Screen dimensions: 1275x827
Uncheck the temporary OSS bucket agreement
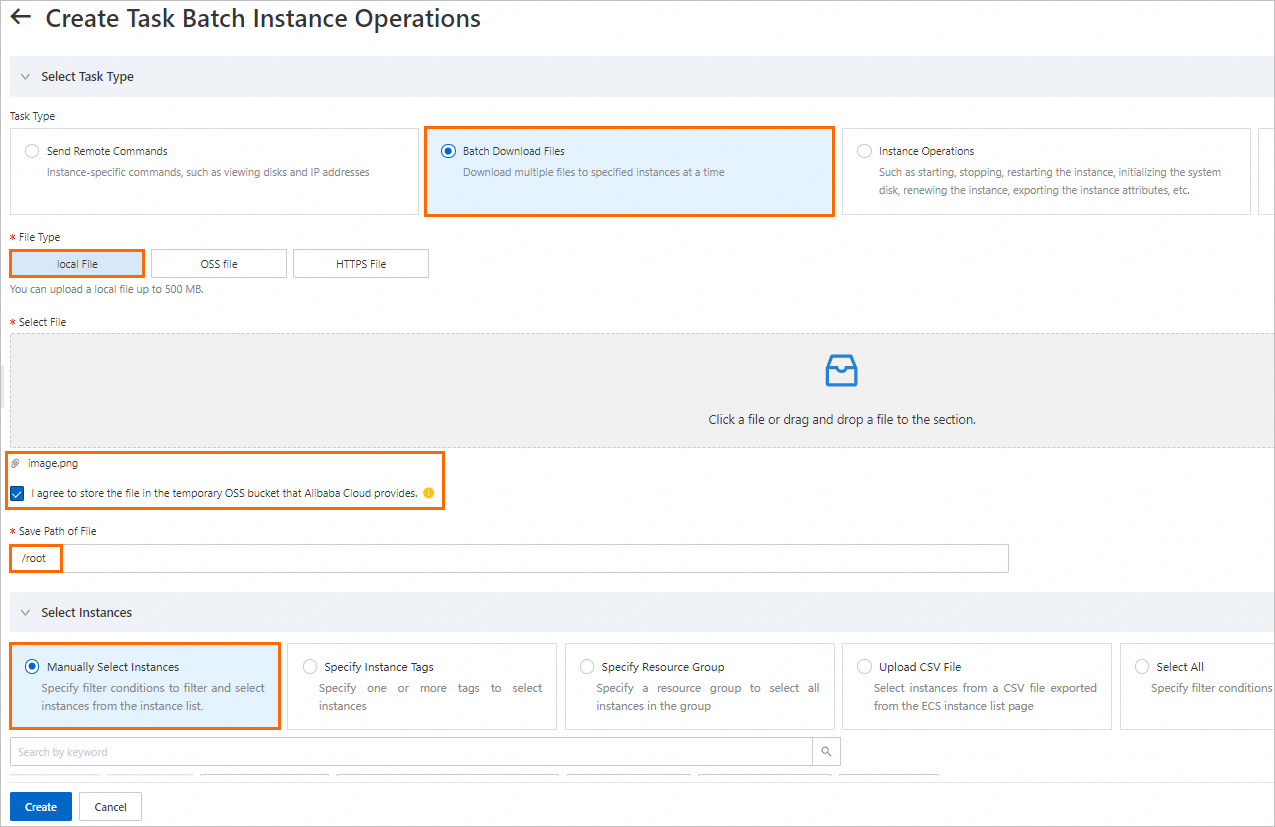18,493
